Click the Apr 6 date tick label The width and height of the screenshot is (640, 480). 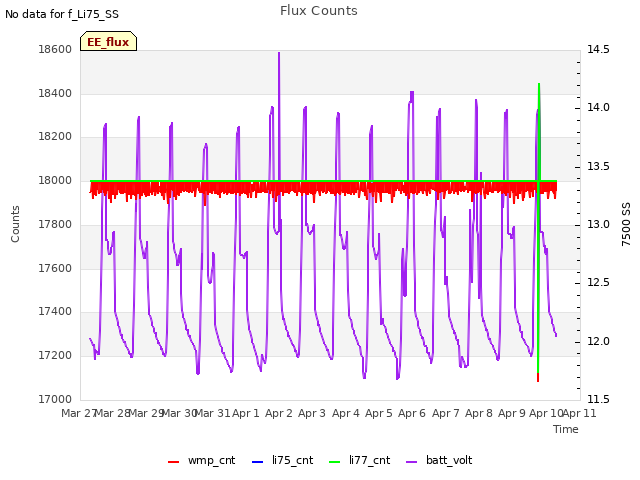412,413
